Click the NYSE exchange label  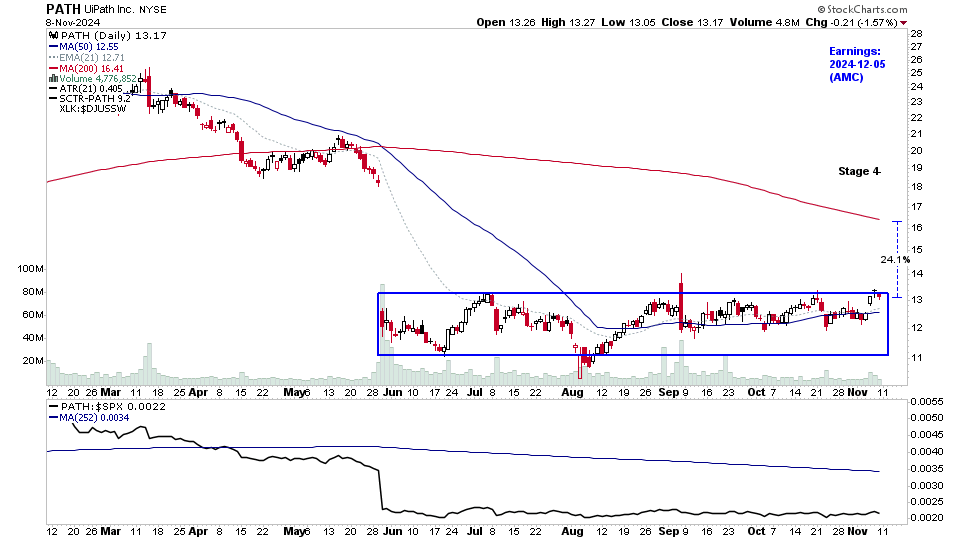click(x=153, y=10)
